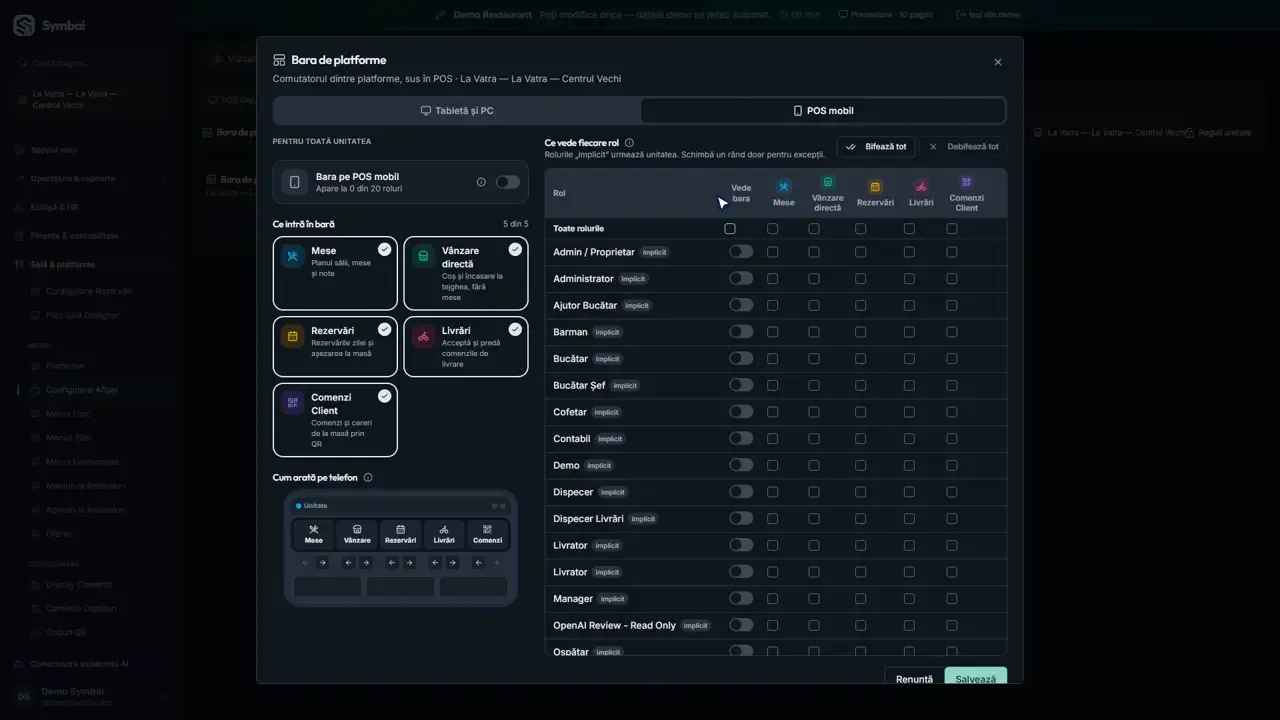Click the Comenzi icon in the phone preview
The image size is (1280, 720).
487,530
